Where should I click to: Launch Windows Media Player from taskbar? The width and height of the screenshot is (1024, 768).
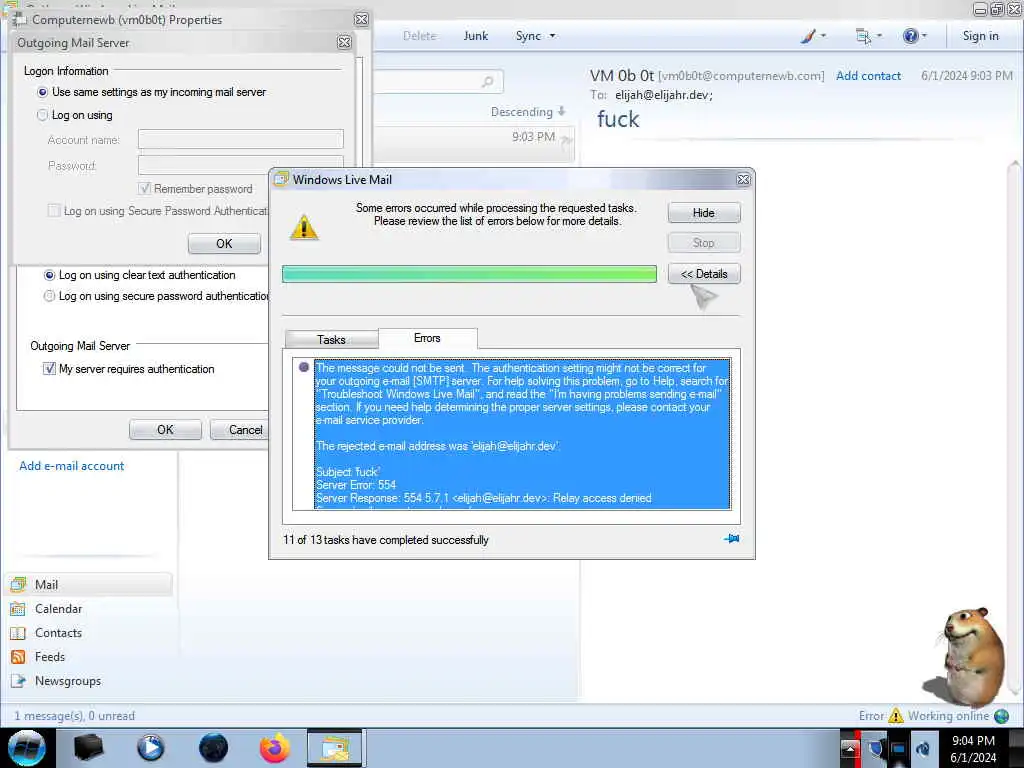point(150,748)
